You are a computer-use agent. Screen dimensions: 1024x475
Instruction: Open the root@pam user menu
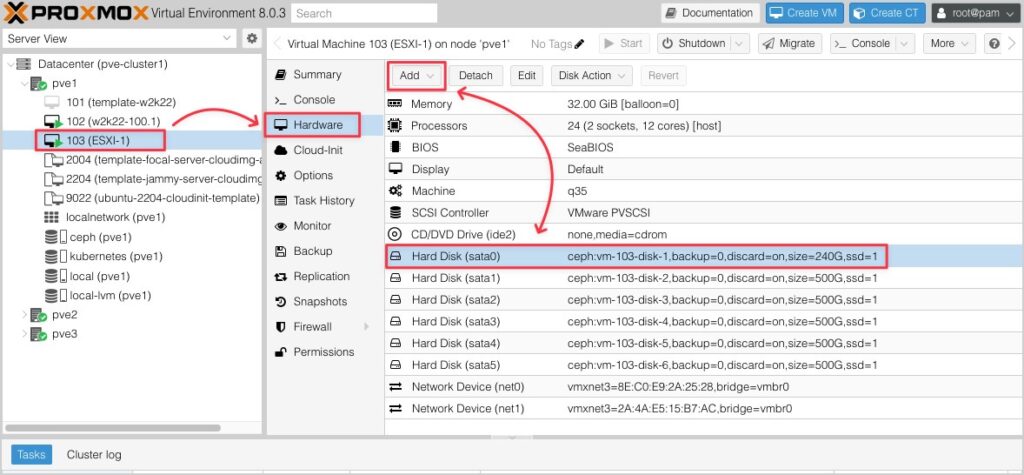point(976,13)
